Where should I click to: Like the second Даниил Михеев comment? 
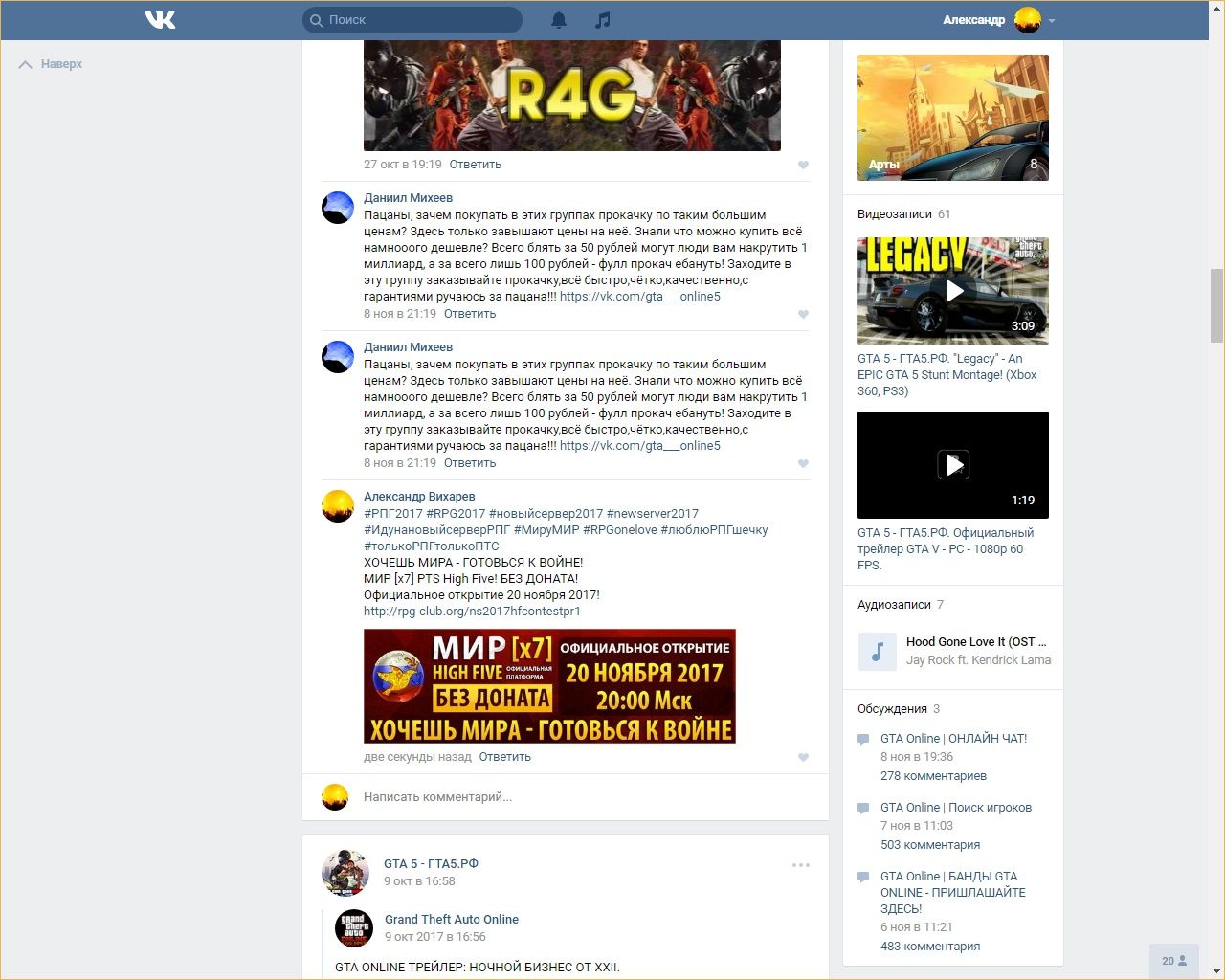803,463
